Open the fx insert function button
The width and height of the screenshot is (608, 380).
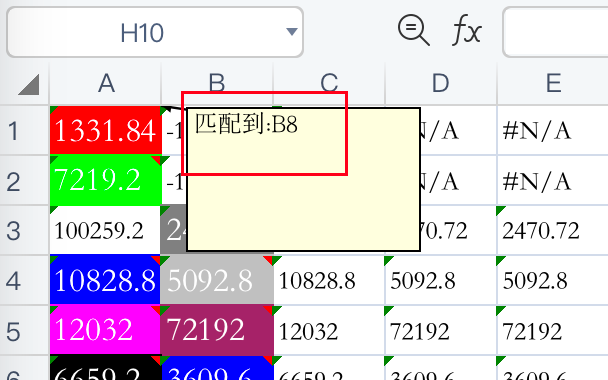pos(467,30)
